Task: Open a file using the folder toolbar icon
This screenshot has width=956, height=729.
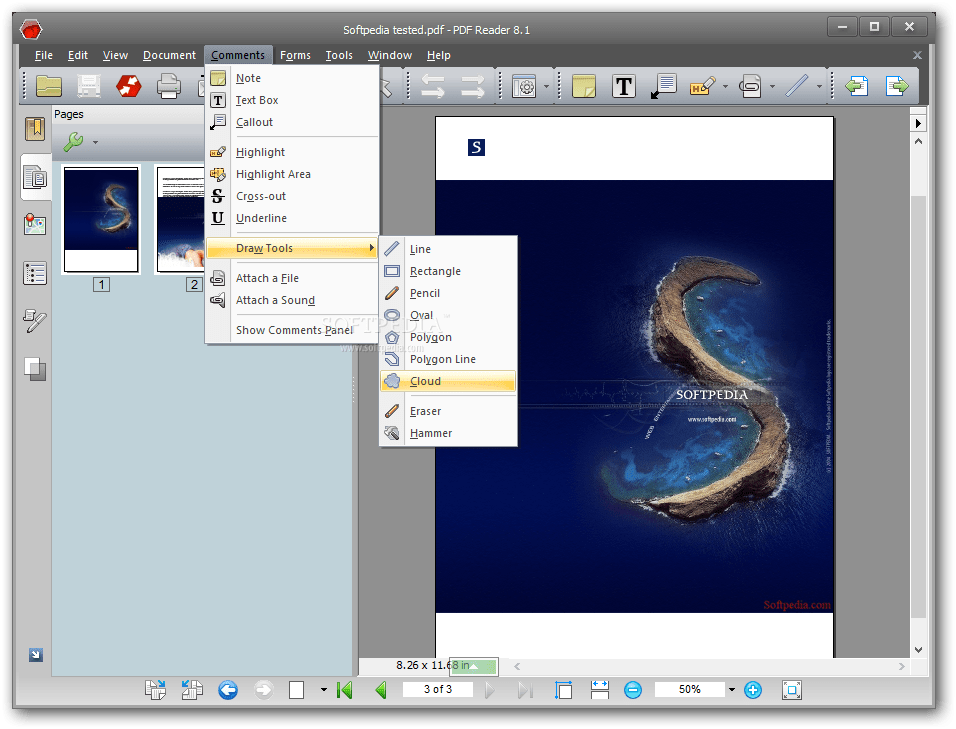Action: pos(49,86)
